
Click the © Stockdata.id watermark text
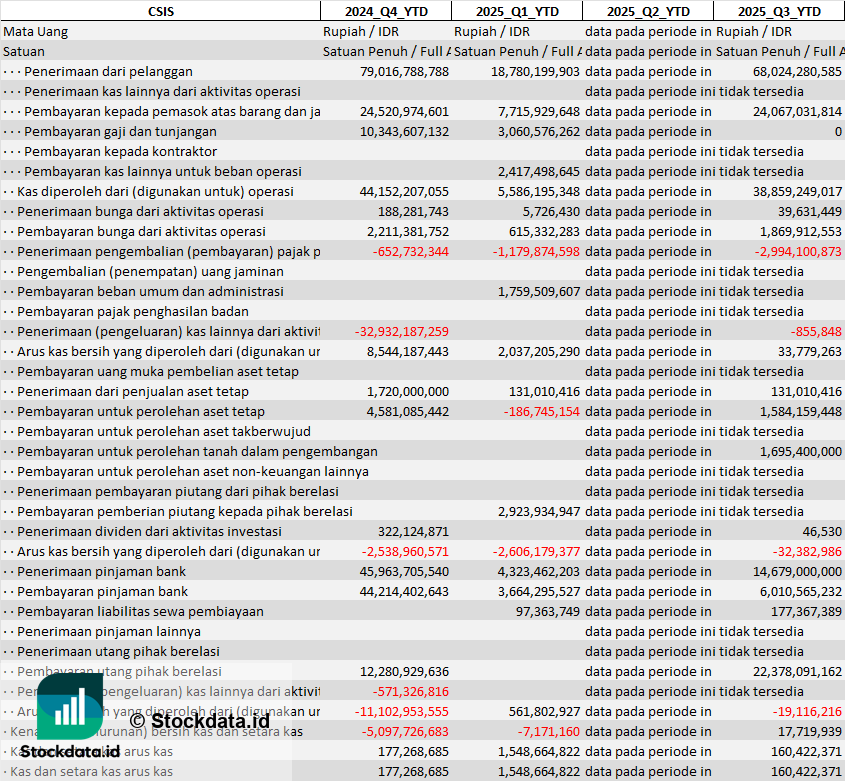200,720
